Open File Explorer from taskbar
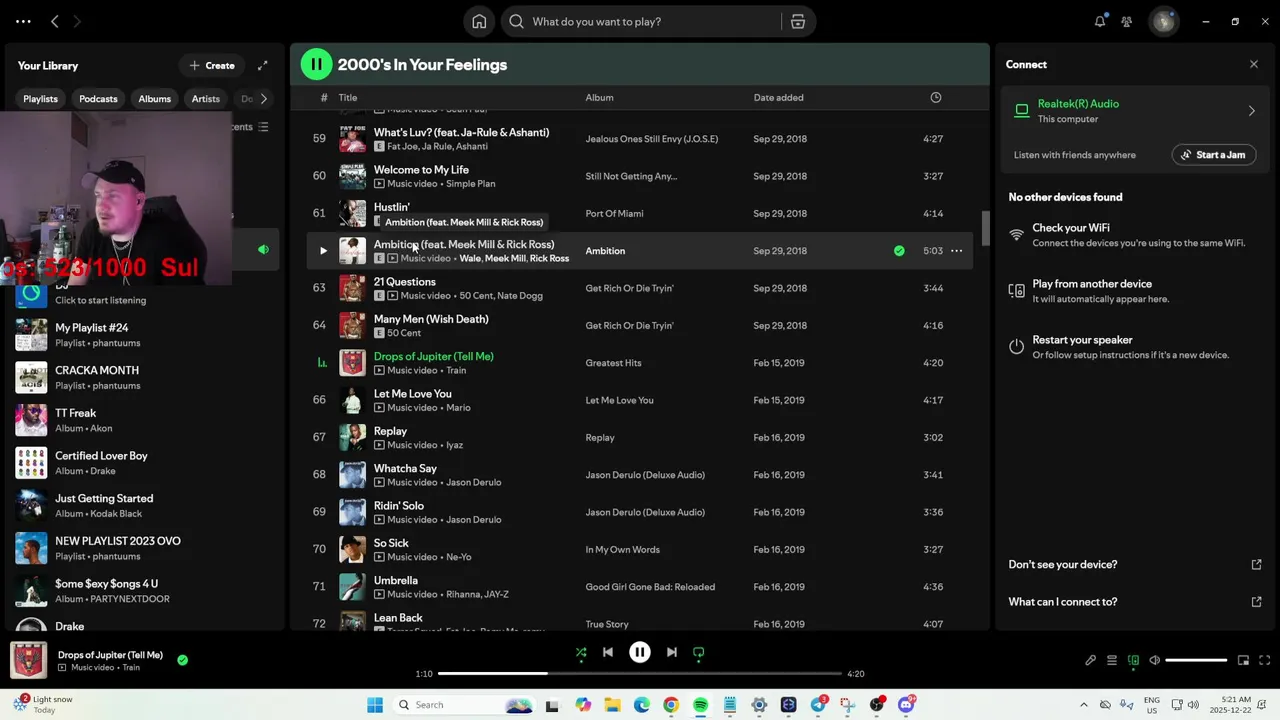This screenshot has width=1280, height=720. coord(612,705)
